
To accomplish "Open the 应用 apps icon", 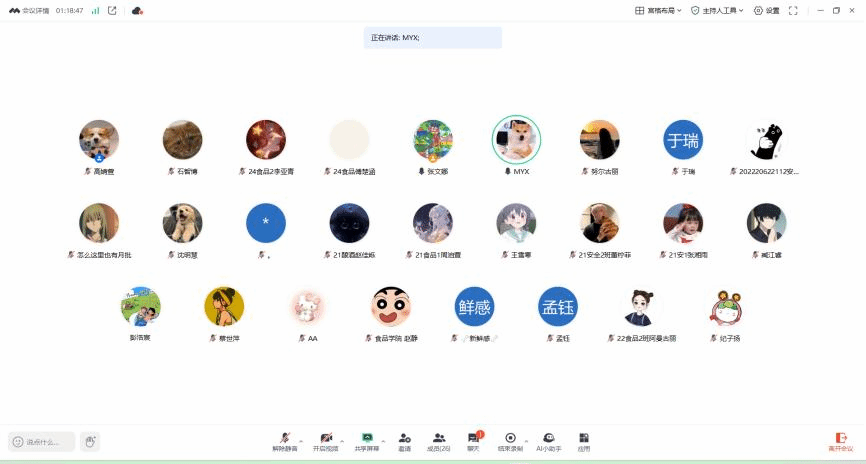I will coord(584,441).
